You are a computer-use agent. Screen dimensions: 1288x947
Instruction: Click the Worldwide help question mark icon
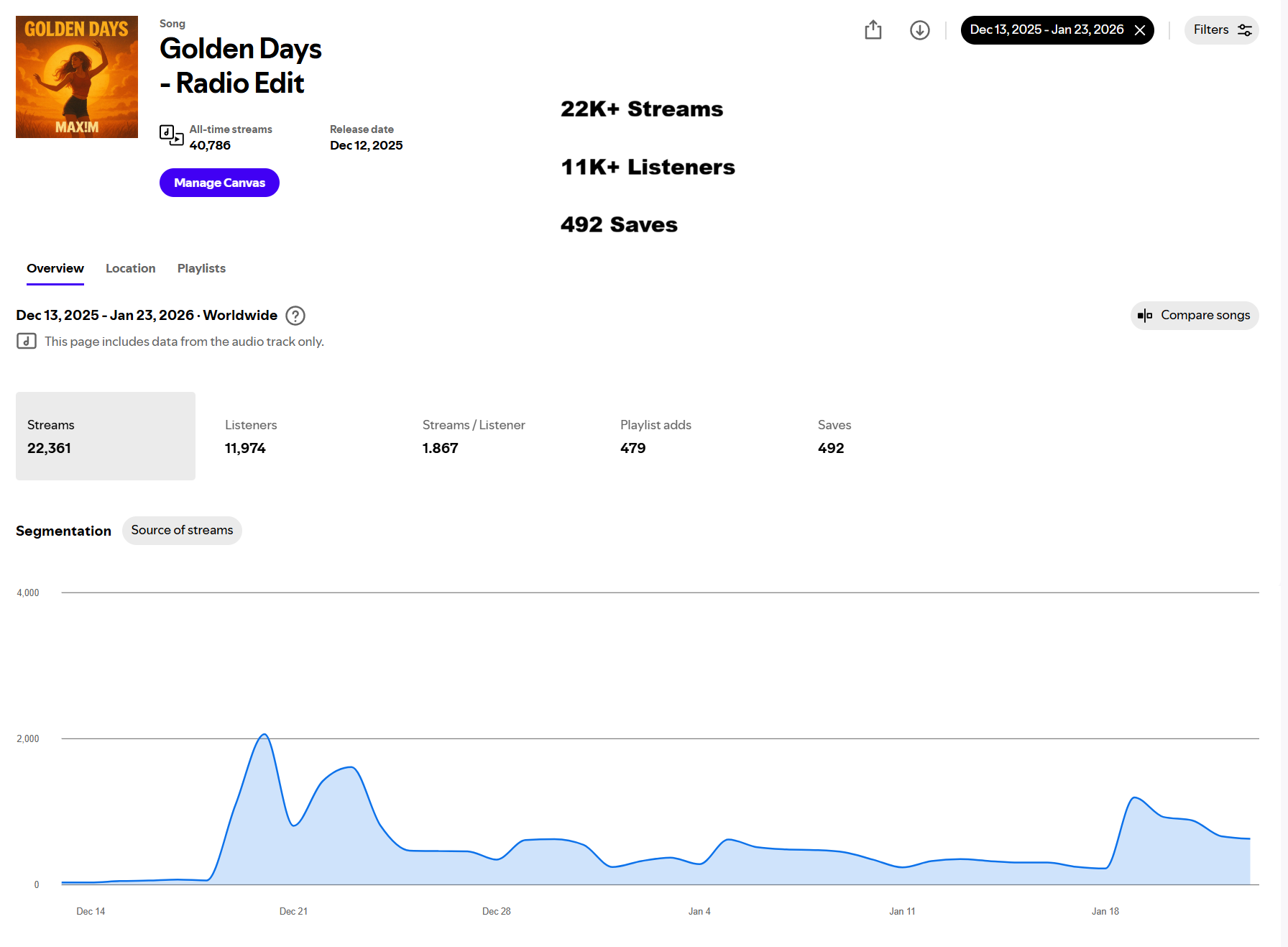pyautogui.click(x=295, y=316)
